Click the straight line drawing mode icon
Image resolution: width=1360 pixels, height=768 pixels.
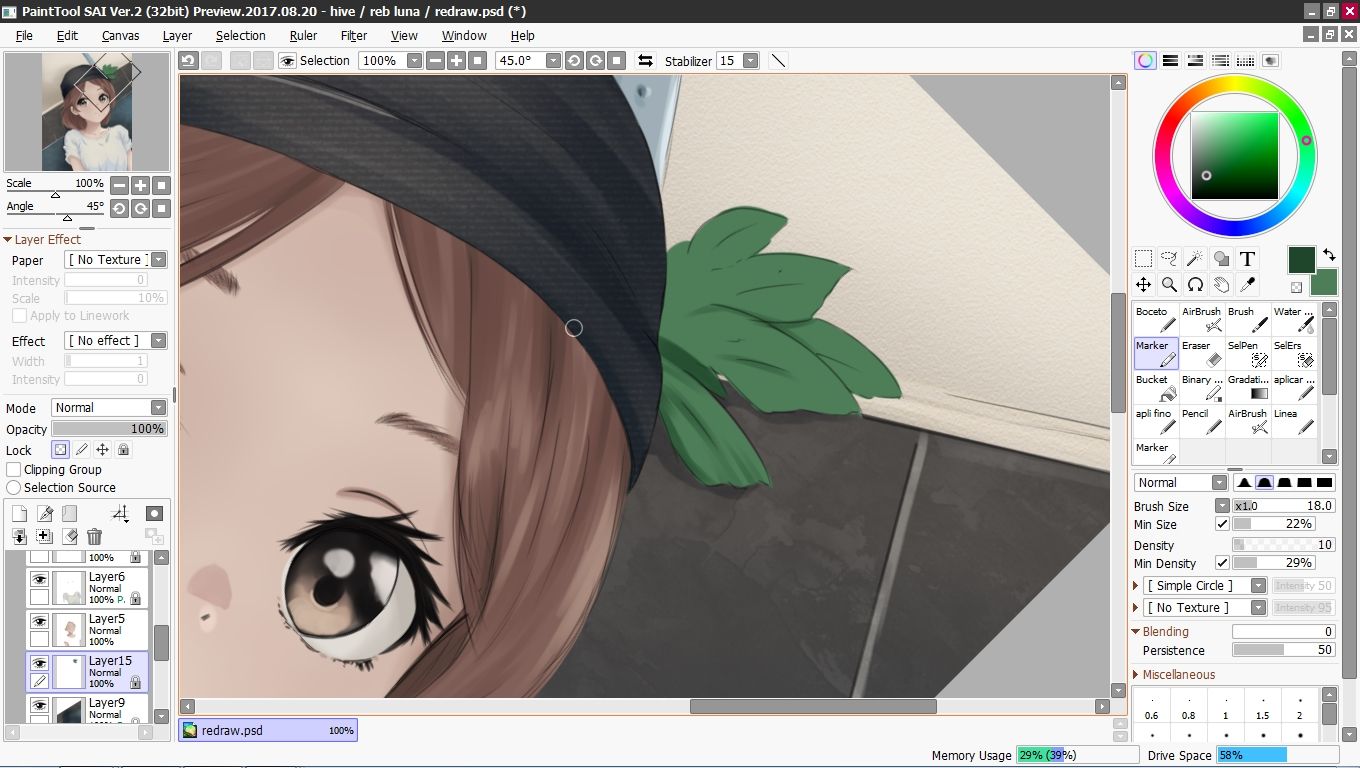coord(778,60)
